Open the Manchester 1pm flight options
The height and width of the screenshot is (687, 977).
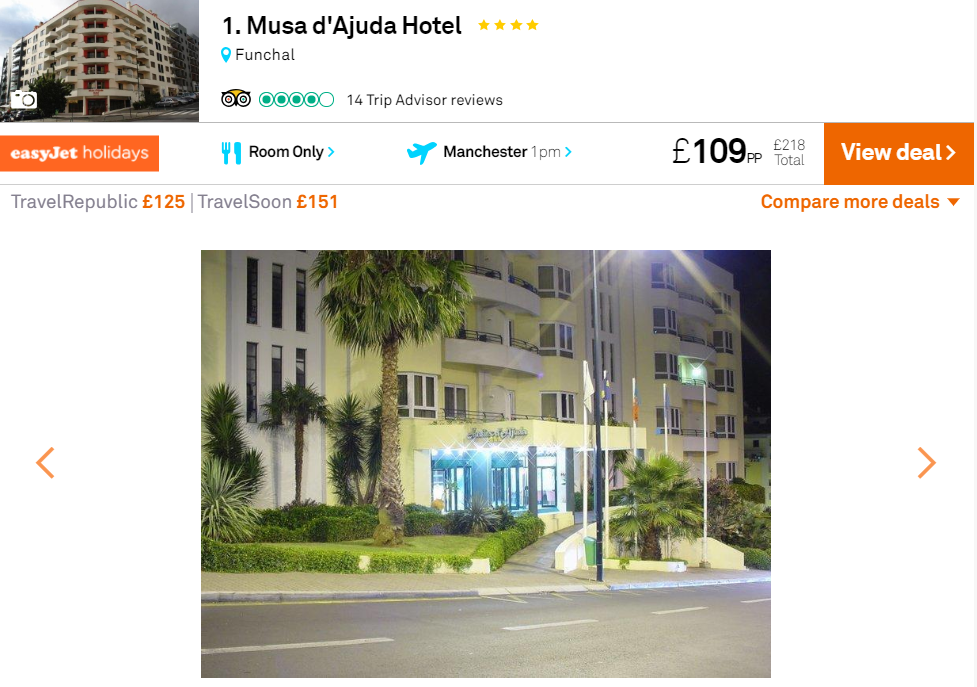click(x=507, y=152)
